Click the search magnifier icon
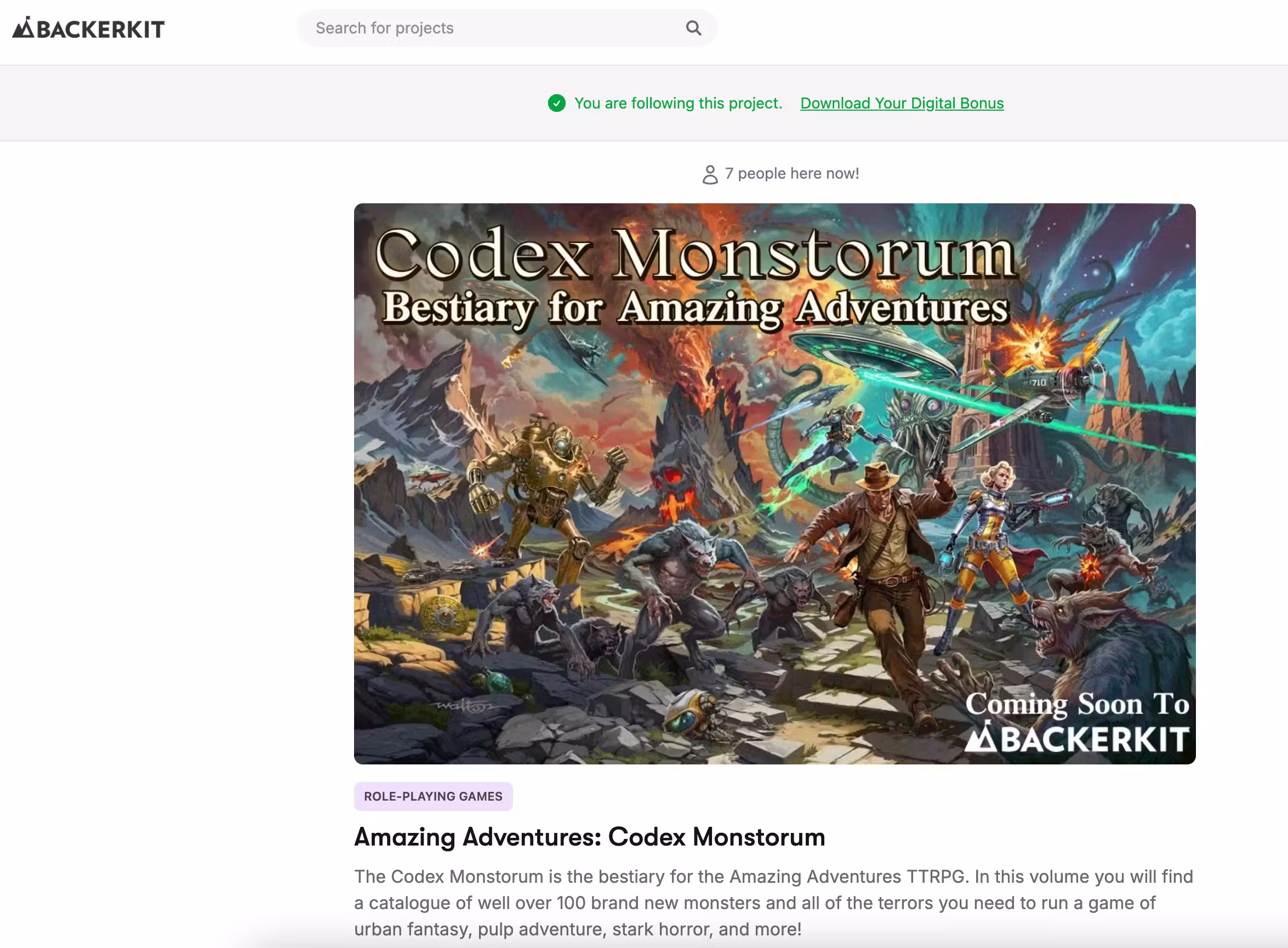 (x=693, y=28)
